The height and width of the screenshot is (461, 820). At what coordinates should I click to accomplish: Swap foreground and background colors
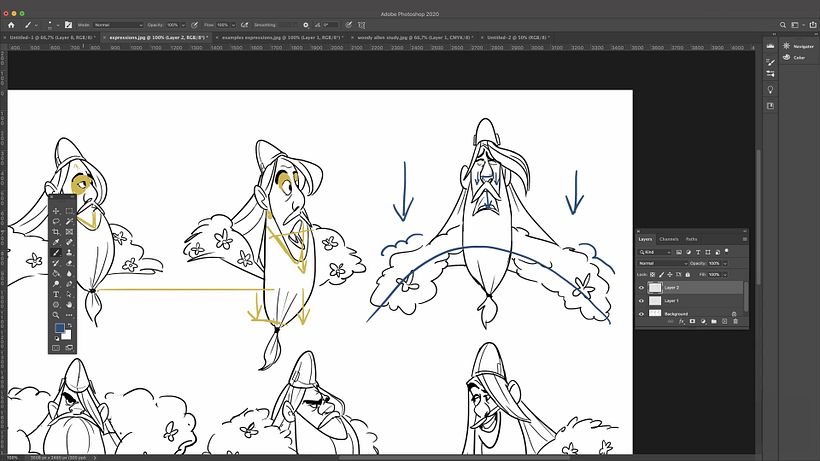70,326
